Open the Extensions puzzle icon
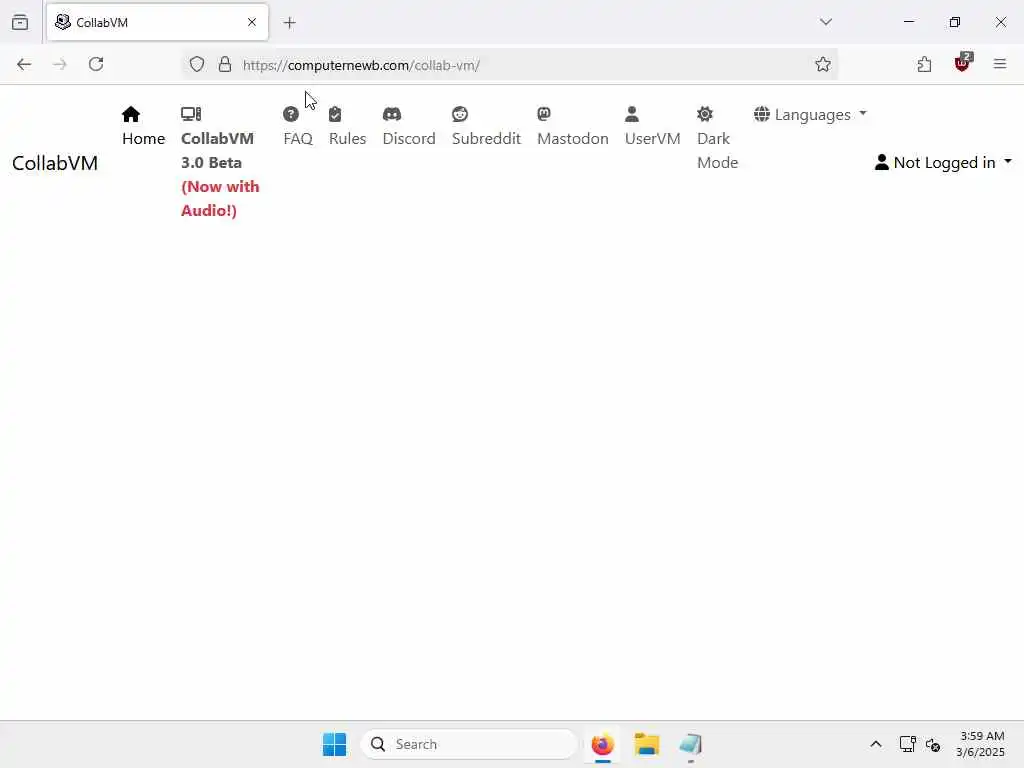Screen dimensions: 1024x768 924,64
